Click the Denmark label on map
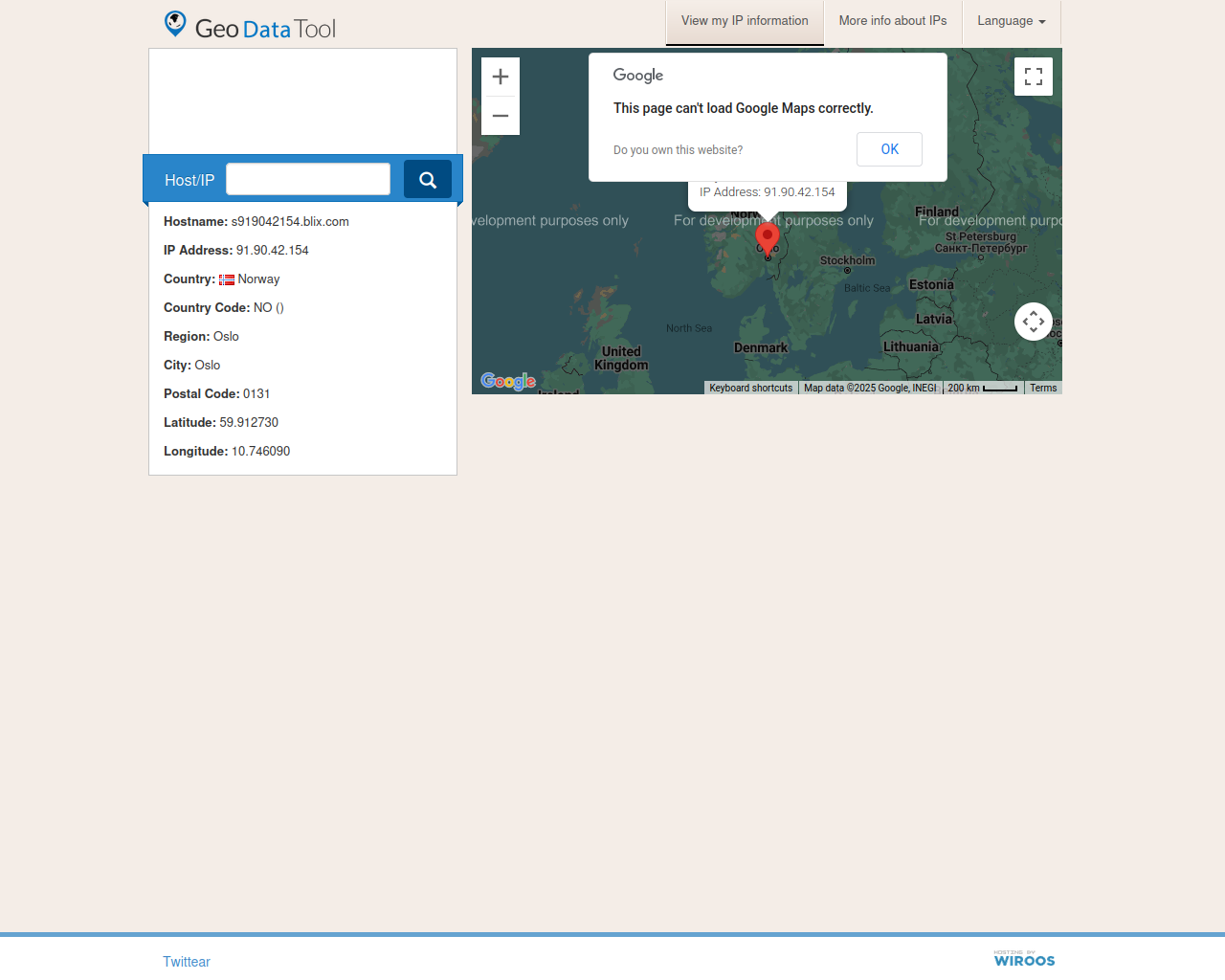 pos(761,348)
